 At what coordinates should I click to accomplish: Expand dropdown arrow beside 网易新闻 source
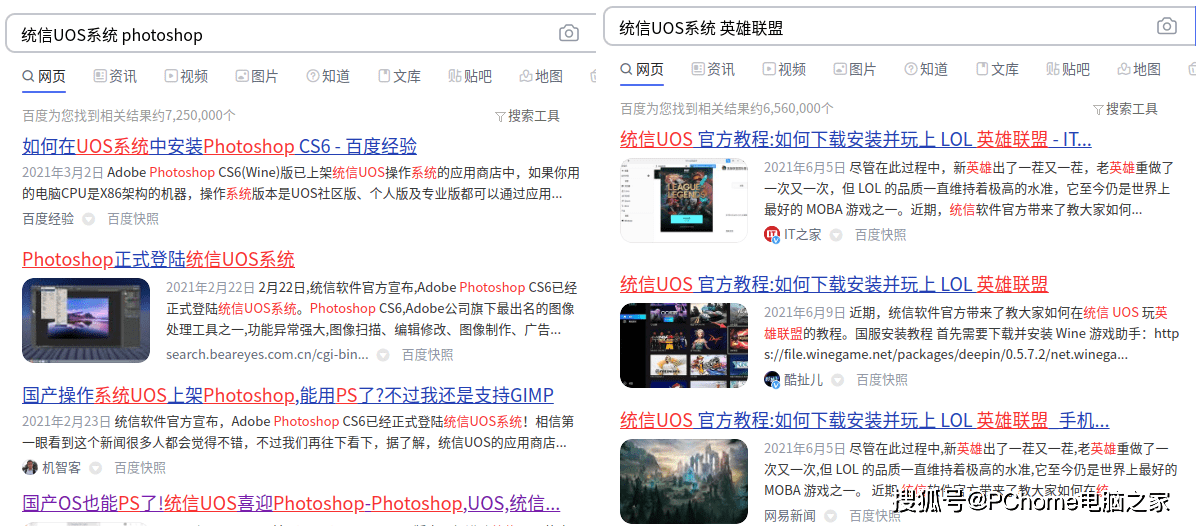(x=831, y=516)
